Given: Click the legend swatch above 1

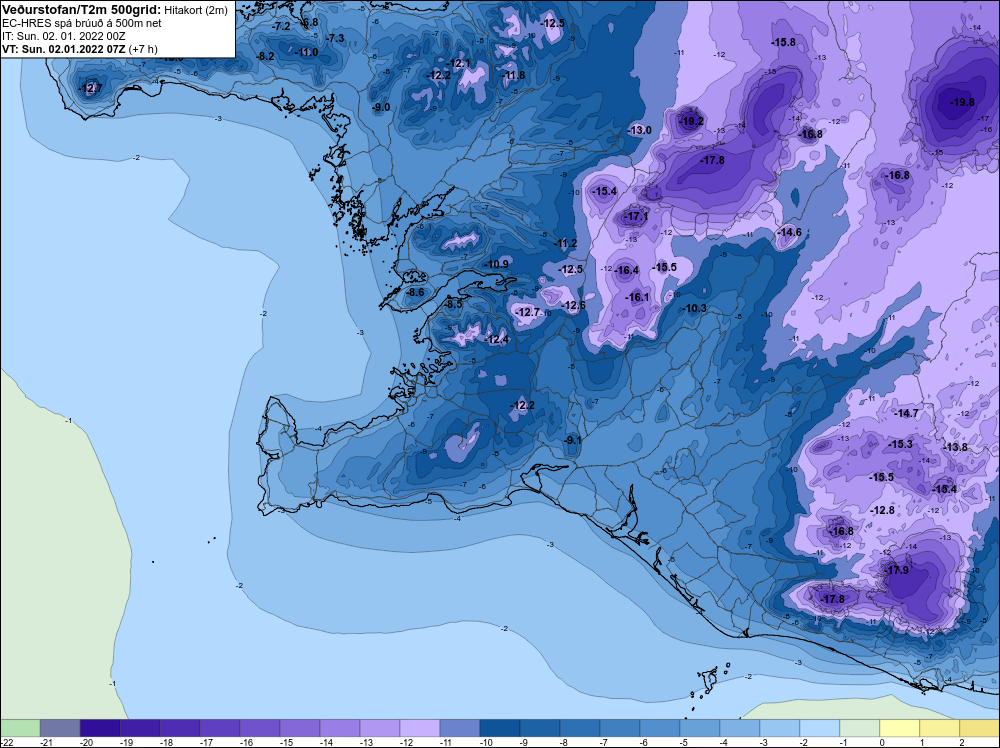Looking at the screenshot, I should coord(939,728).
